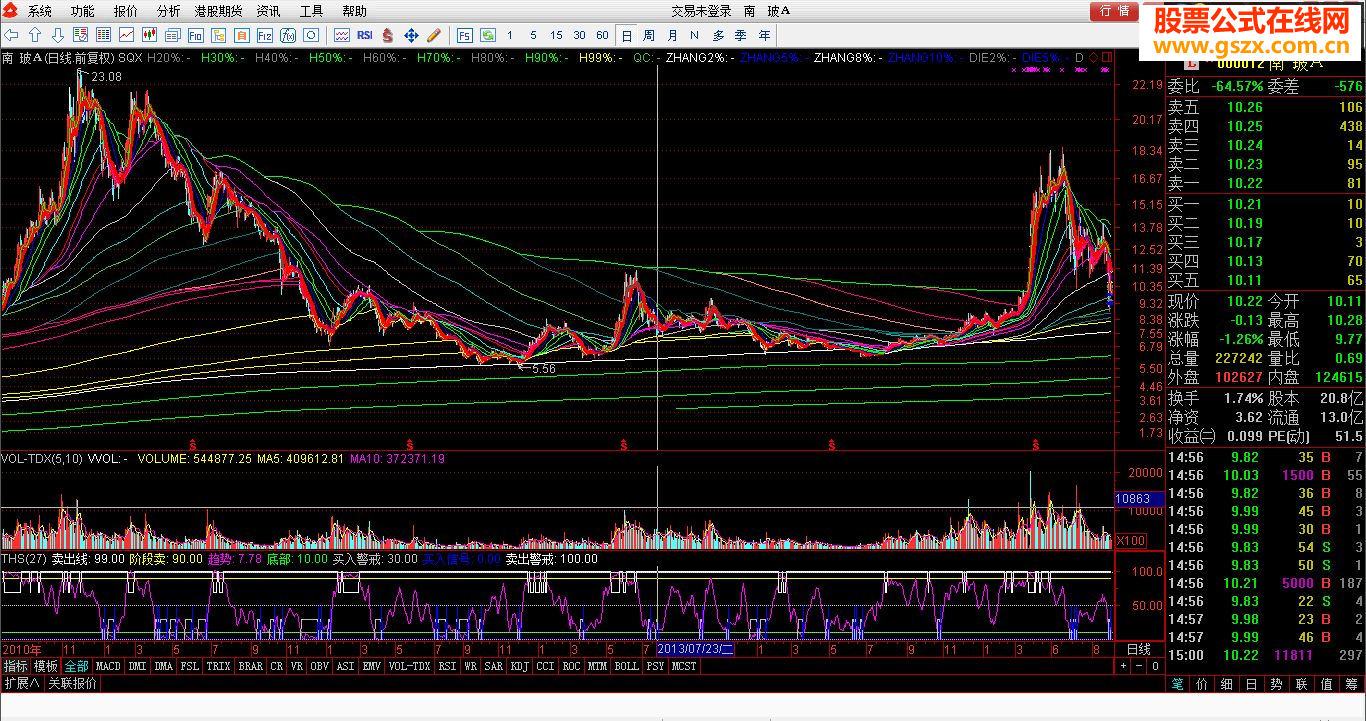Click the 关联报价 button
Image resolution: width=1366 pixels, height=721 pixels.
tap(73, 684)
